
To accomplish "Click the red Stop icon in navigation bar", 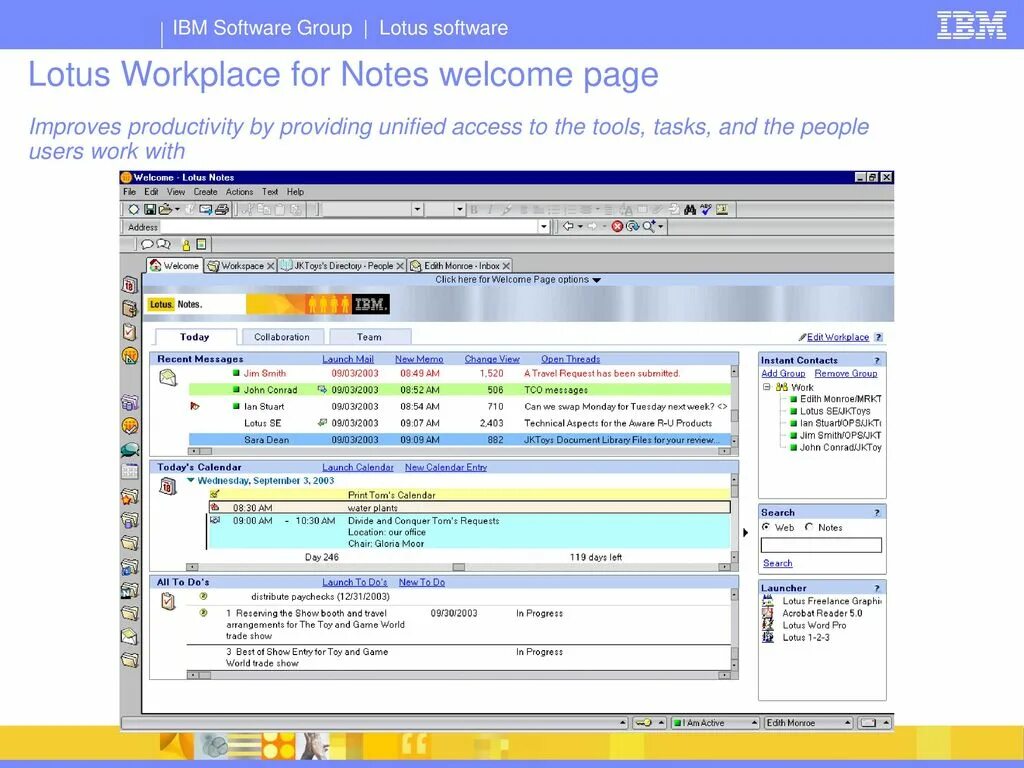I will (617, 227).
